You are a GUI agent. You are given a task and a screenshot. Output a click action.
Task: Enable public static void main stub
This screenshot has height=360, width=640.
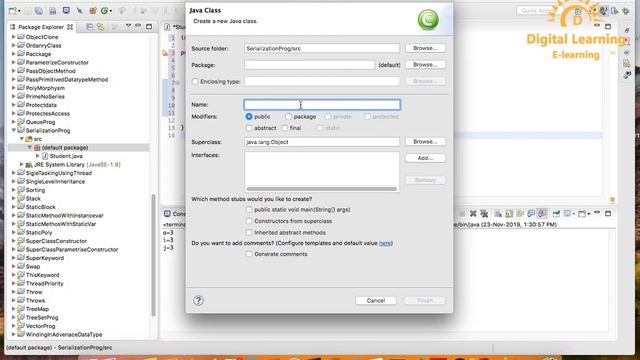point(249,210)
